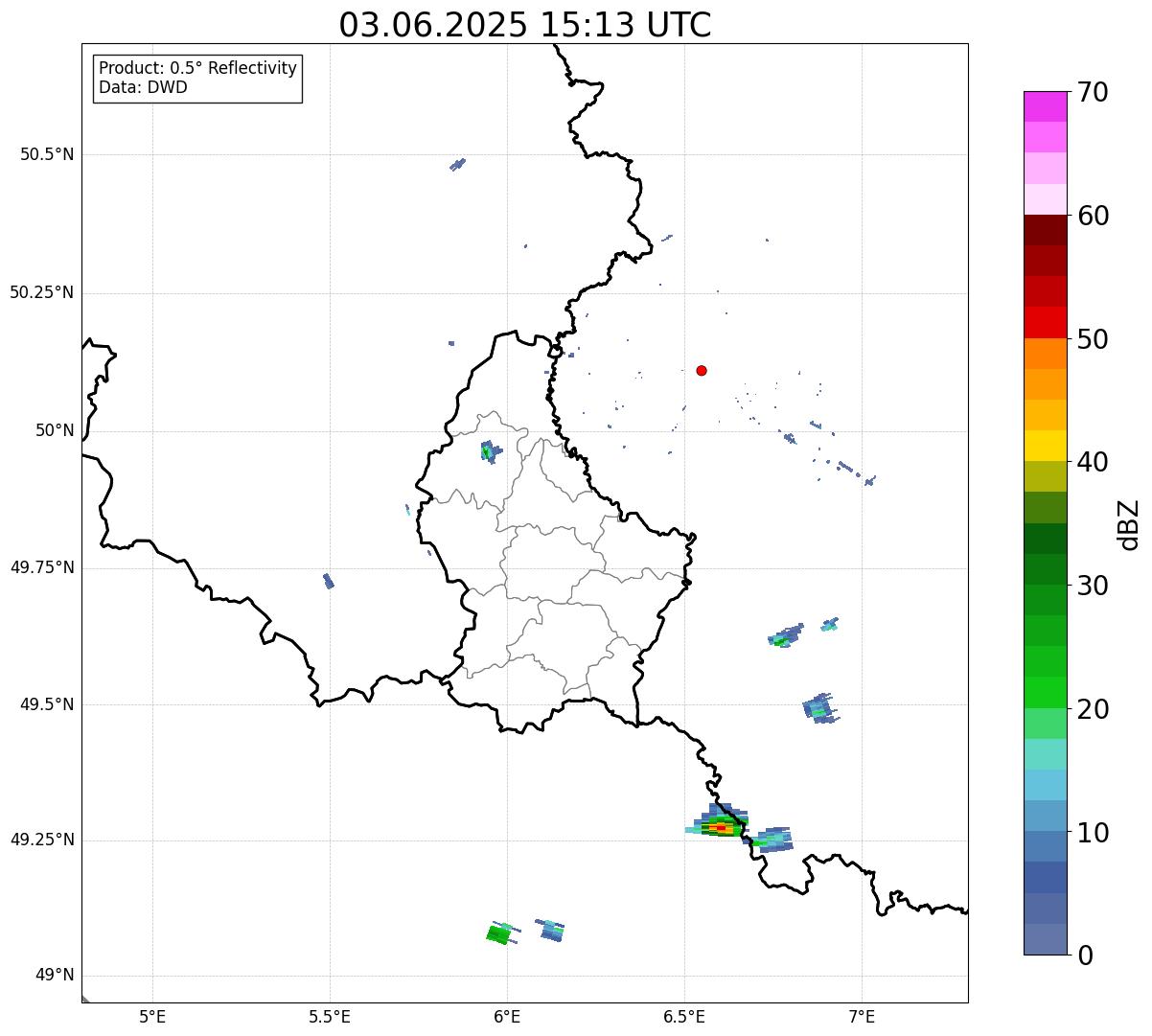
Task: Click the 49°N latitude label
Action: (55, 976)
